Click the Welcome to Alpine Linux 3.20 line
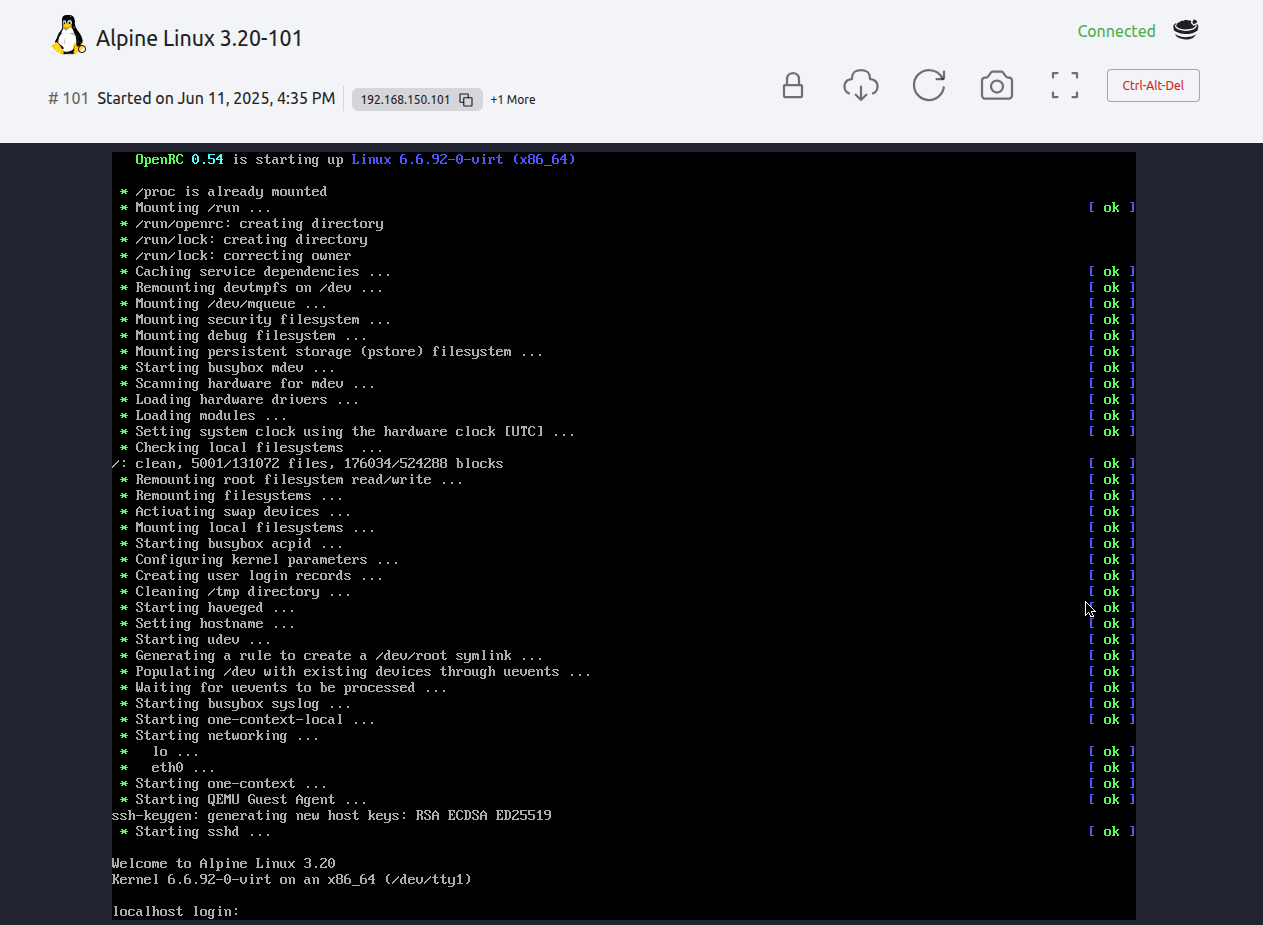This screenshot has width=1263, height=925. coord(223,863)
